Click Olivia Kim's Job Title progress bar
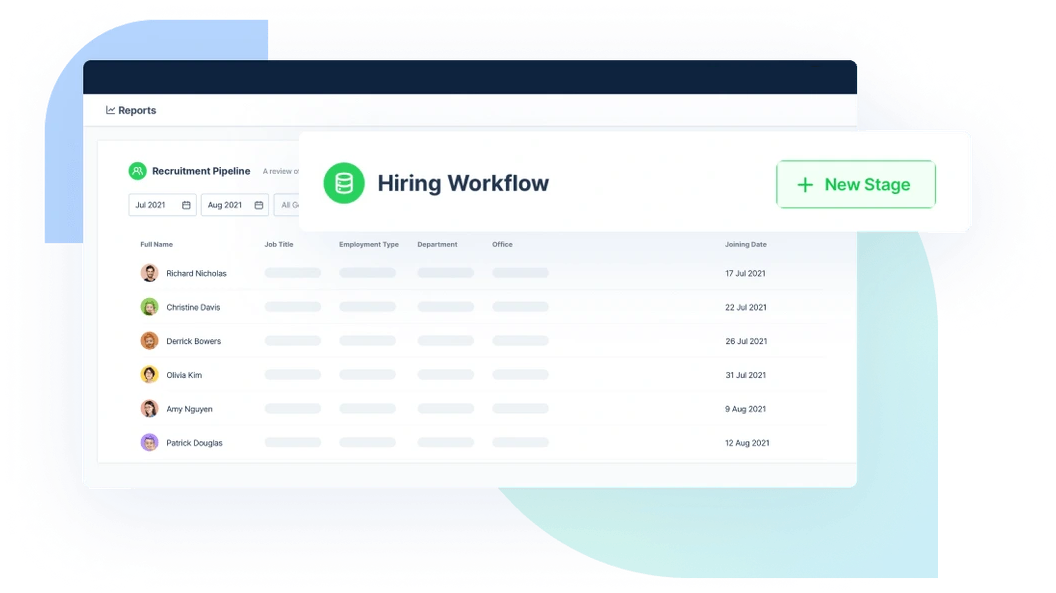 point(292,375)
